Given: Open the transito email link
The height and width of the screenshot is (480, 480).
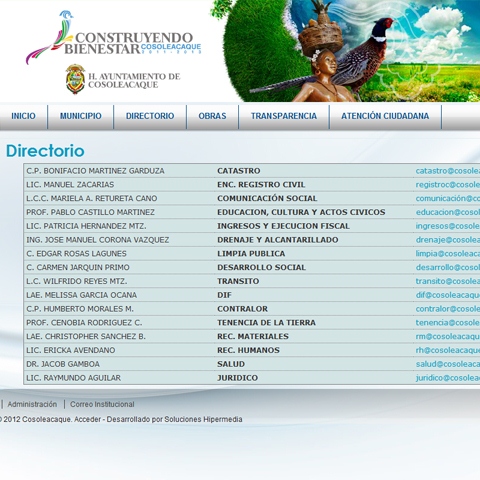Looking at the screenshot, I should click(448, 281).
